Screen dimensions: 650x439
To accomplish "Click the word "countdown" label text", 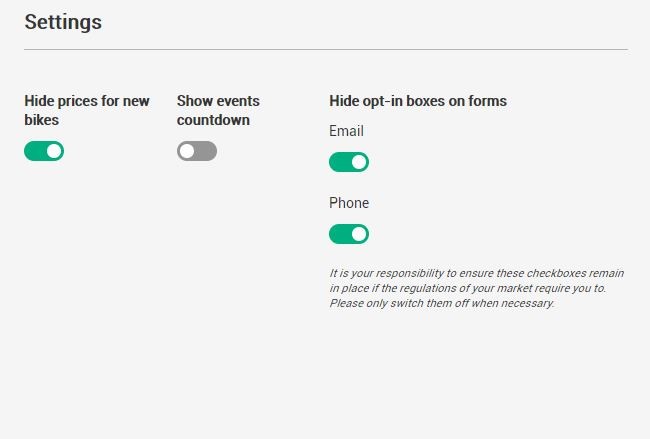I will pyautogui.click(x=213, y=120).
